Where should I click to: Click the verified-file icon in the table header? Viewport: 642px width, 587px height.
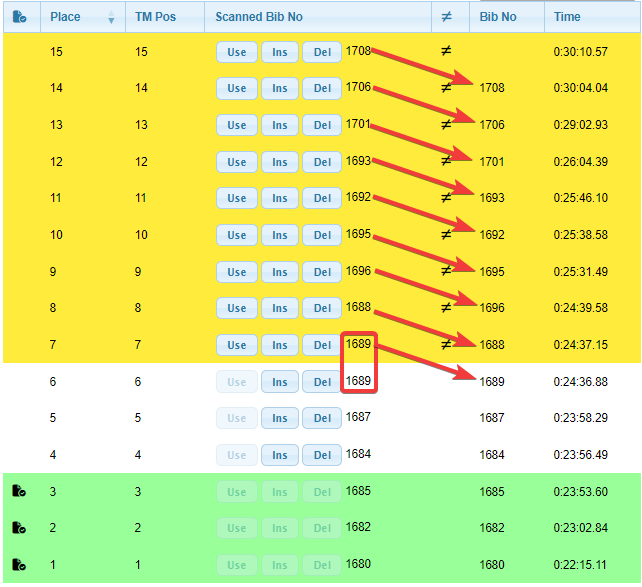tap(20, 17)
